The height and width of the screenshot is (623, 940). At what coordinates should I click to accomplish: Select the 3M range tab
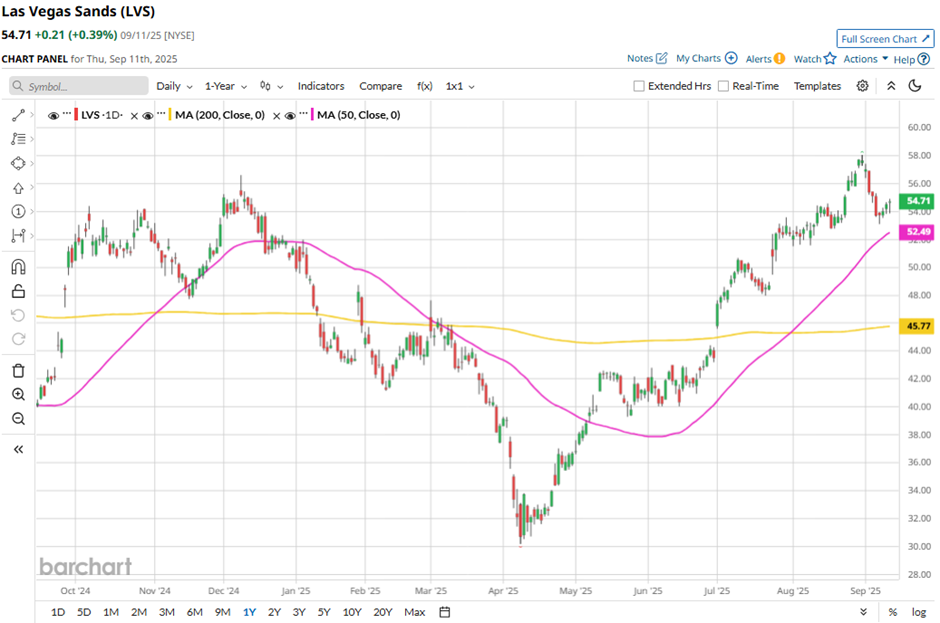click(x=167, y=612)
